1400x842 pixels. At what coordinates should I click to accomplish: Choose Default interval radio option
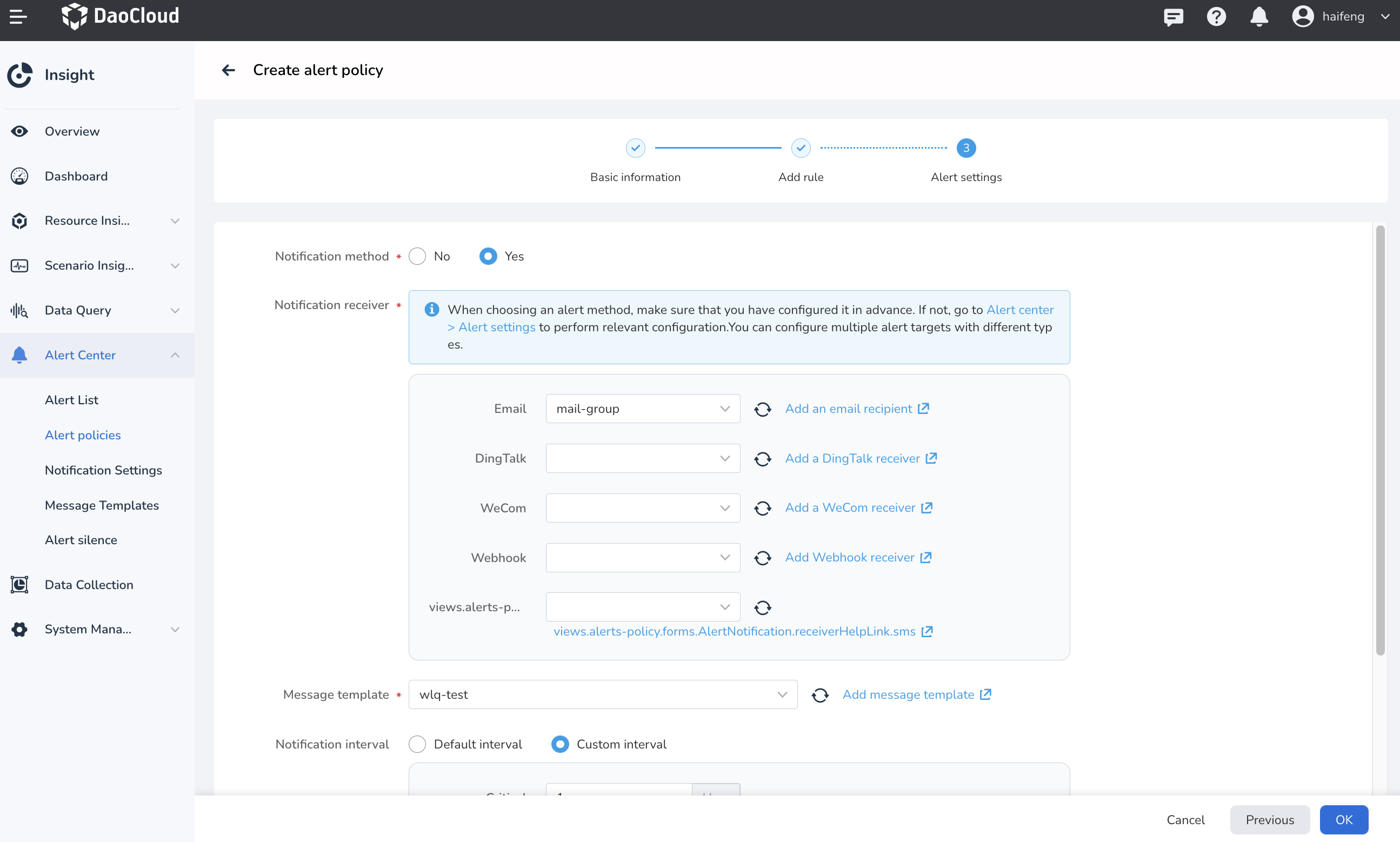click(x=417, y=744)
